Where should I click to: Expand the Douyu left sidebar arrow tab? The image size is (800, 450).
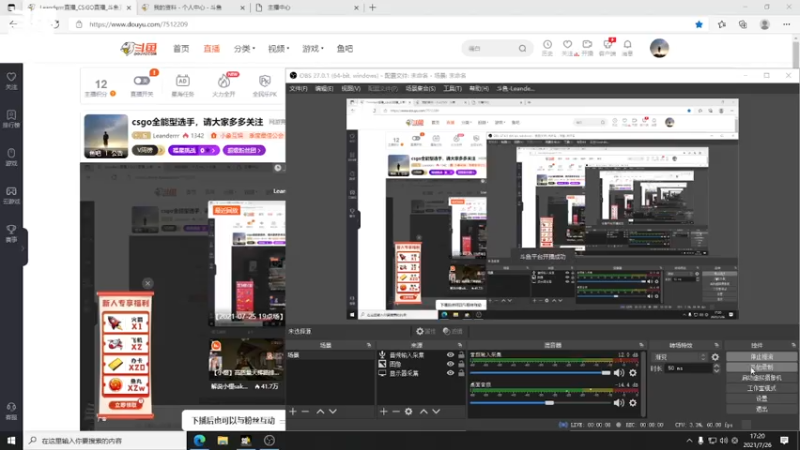point(23,248)
